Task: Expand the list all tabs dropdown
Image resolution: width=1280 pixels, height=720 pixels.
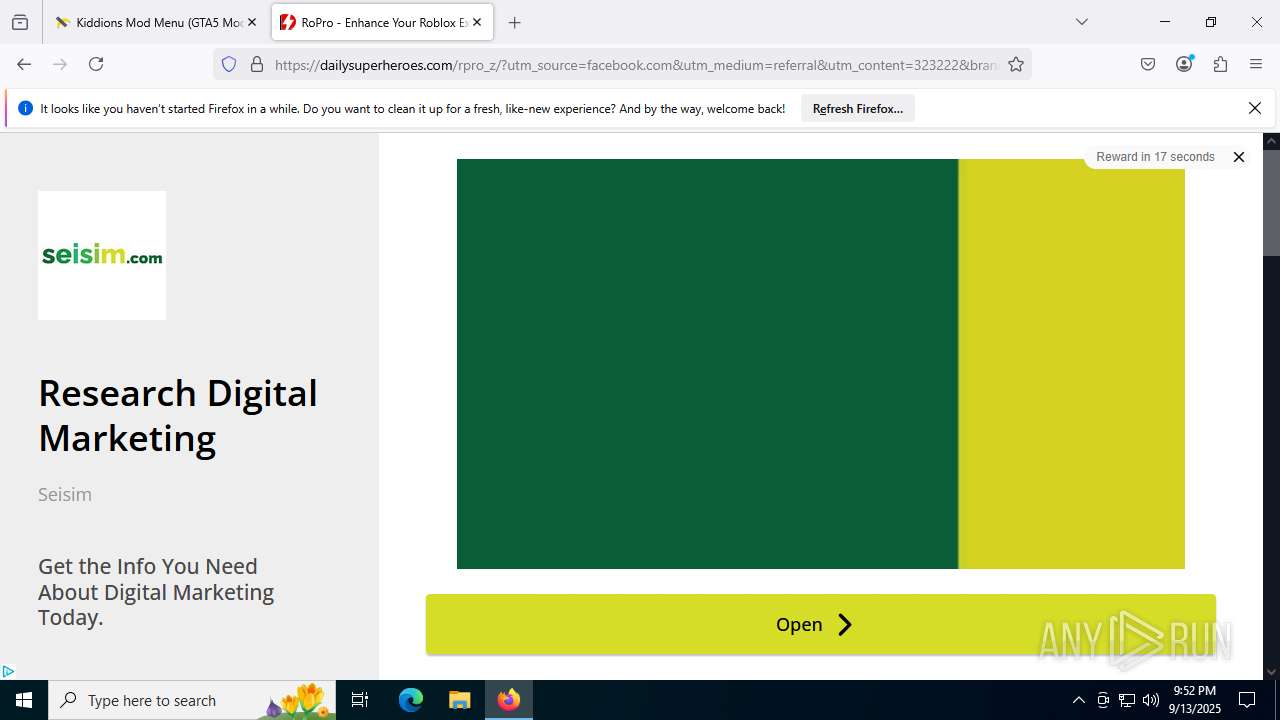Action: 1081,22
